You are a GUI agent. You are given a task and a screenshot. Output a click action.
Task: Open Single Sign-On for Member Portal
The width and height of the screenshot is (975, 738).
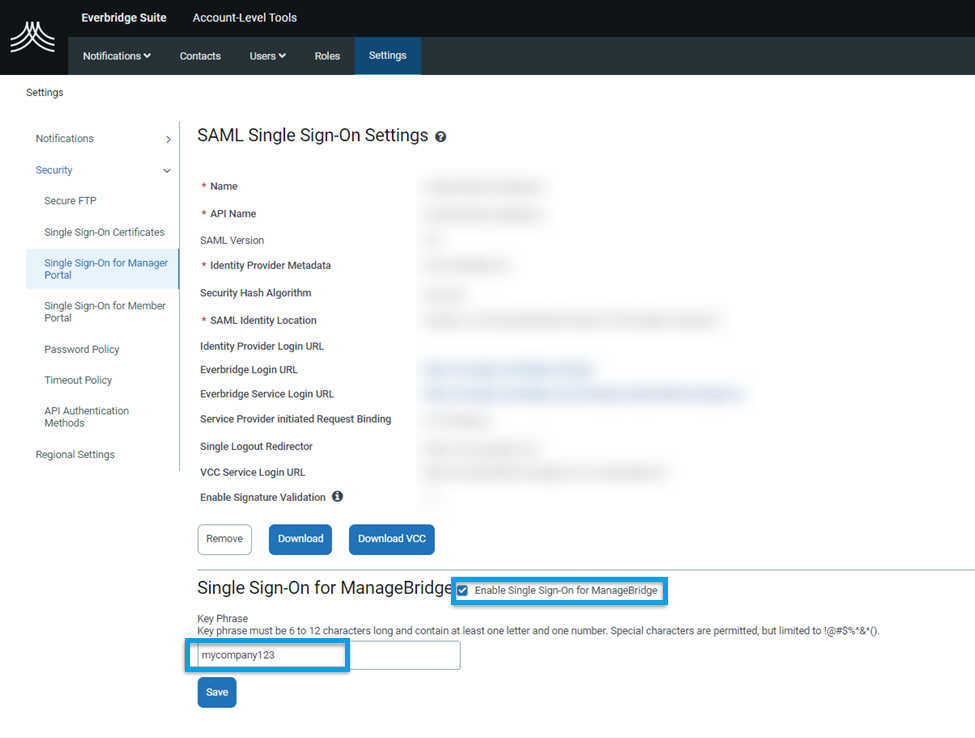pyautogui.click(x=103, y=311)
